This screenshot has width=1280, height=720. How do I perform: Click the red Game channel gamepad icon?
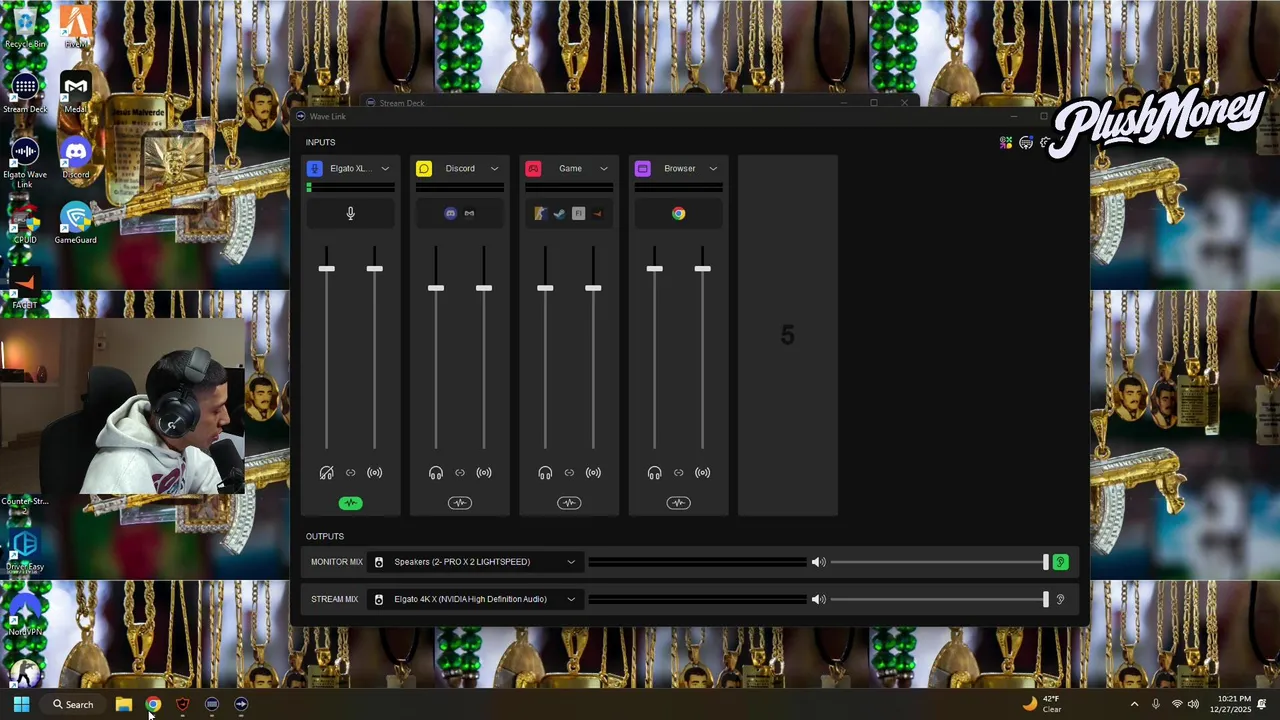click(x=533, y=168)
